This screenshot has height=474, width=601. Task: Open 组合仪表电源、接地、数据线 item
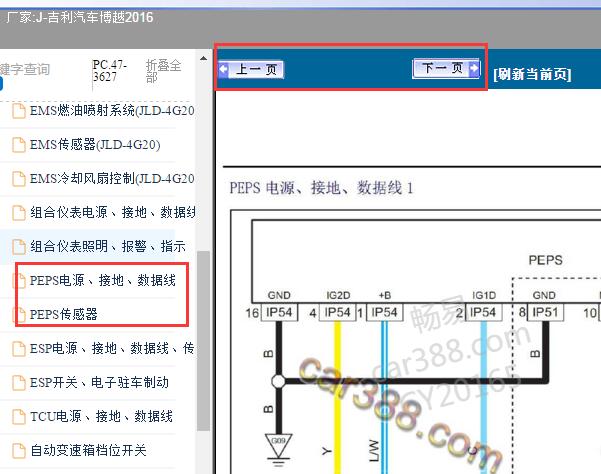[x=113, y=212]
